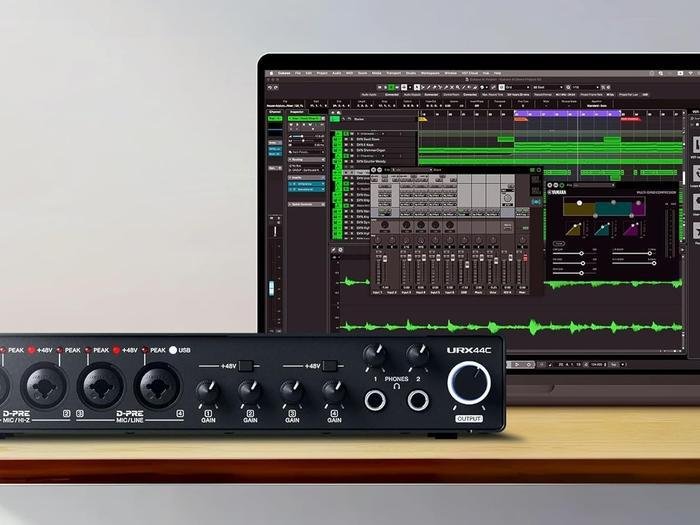Click the Undo arrow in Cubase toolbar
The height and width of the screenshot is (525, 700).
(270, 88)
